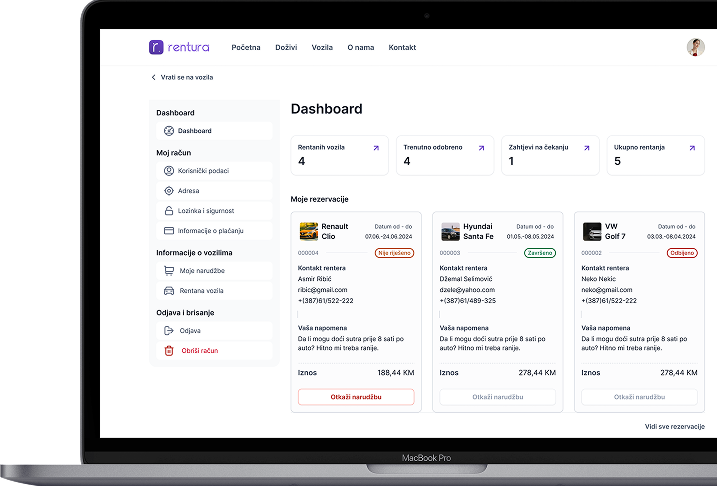This screenshot has height=486, width=717.
Task: Go to Informacije o plaćanju
Action: point(211,231)
